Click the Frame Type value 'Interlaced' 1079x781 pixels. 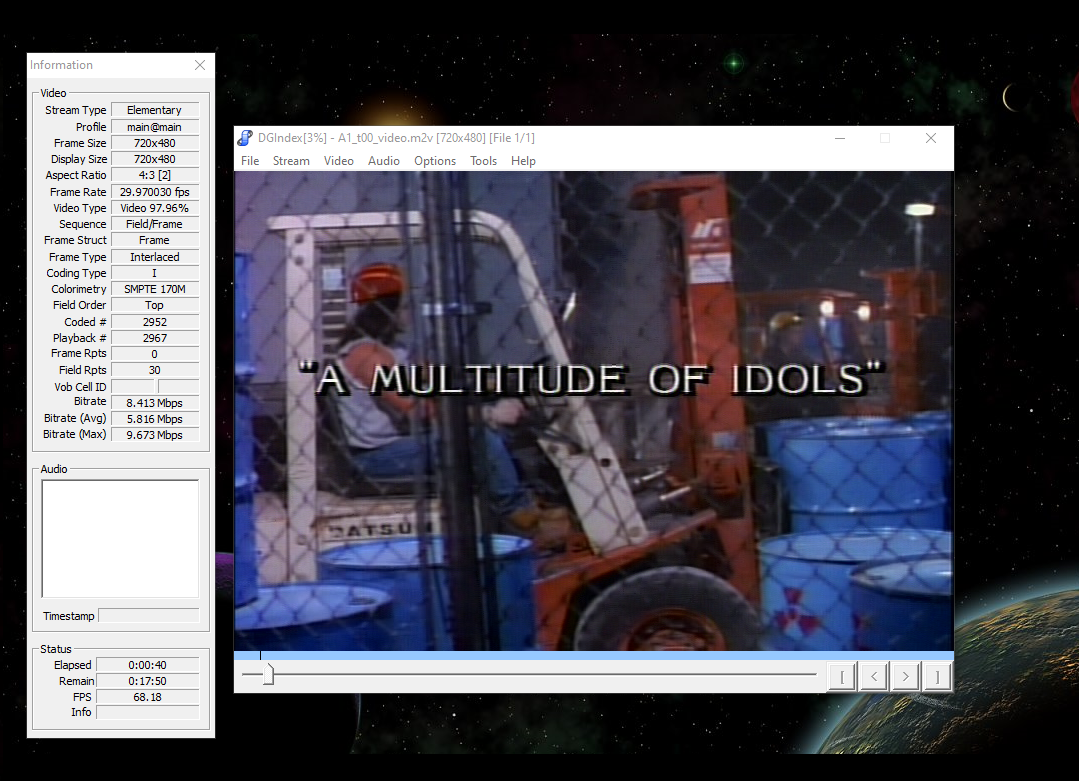pyautogui.click(x=155, y=257)
